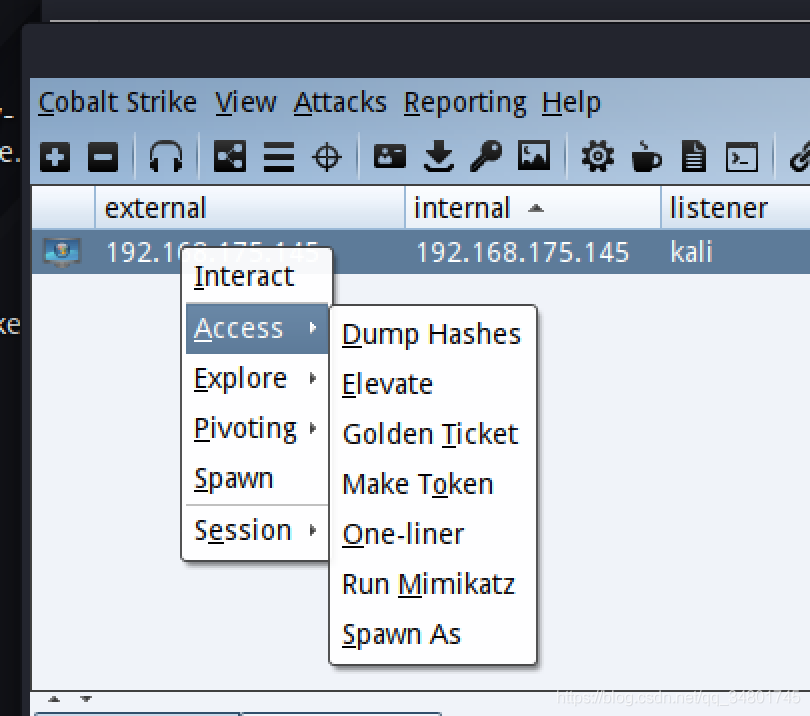Choose Interact from context menu
810x716 pixels.
point(257,276)
